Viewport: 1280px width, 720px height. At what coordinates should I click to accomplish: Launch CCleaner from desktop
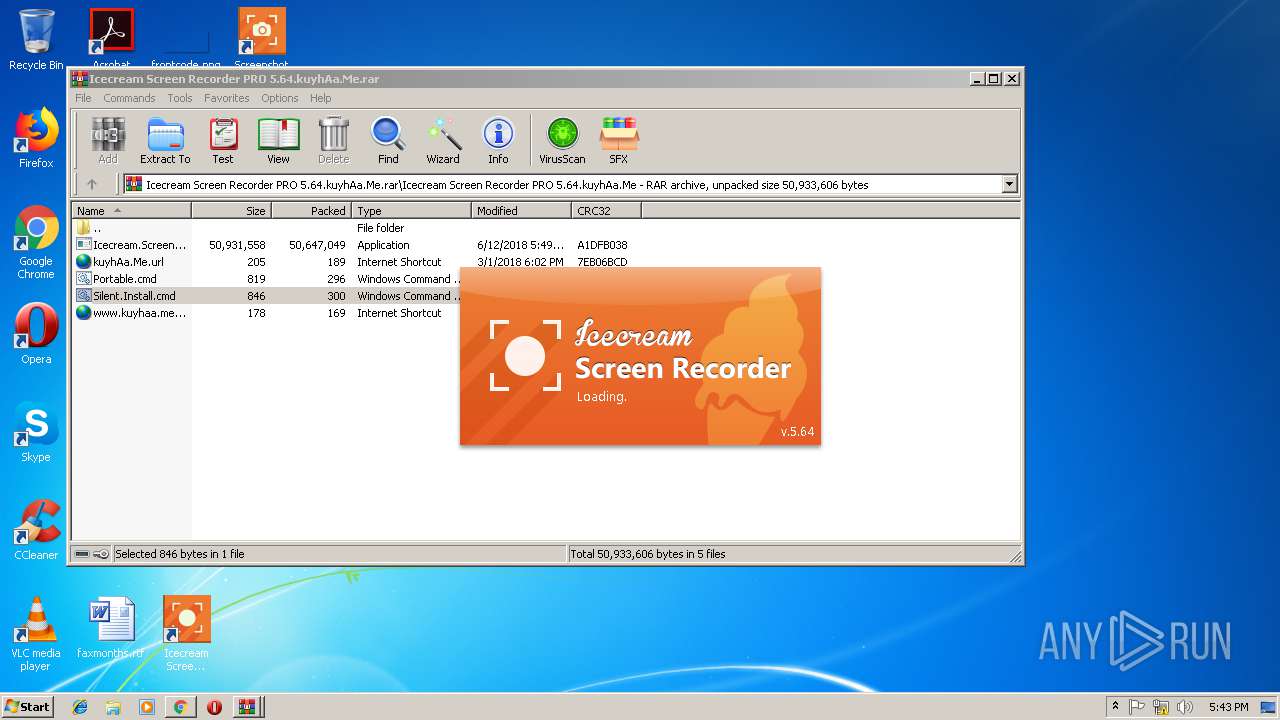(x=36, y=530)
